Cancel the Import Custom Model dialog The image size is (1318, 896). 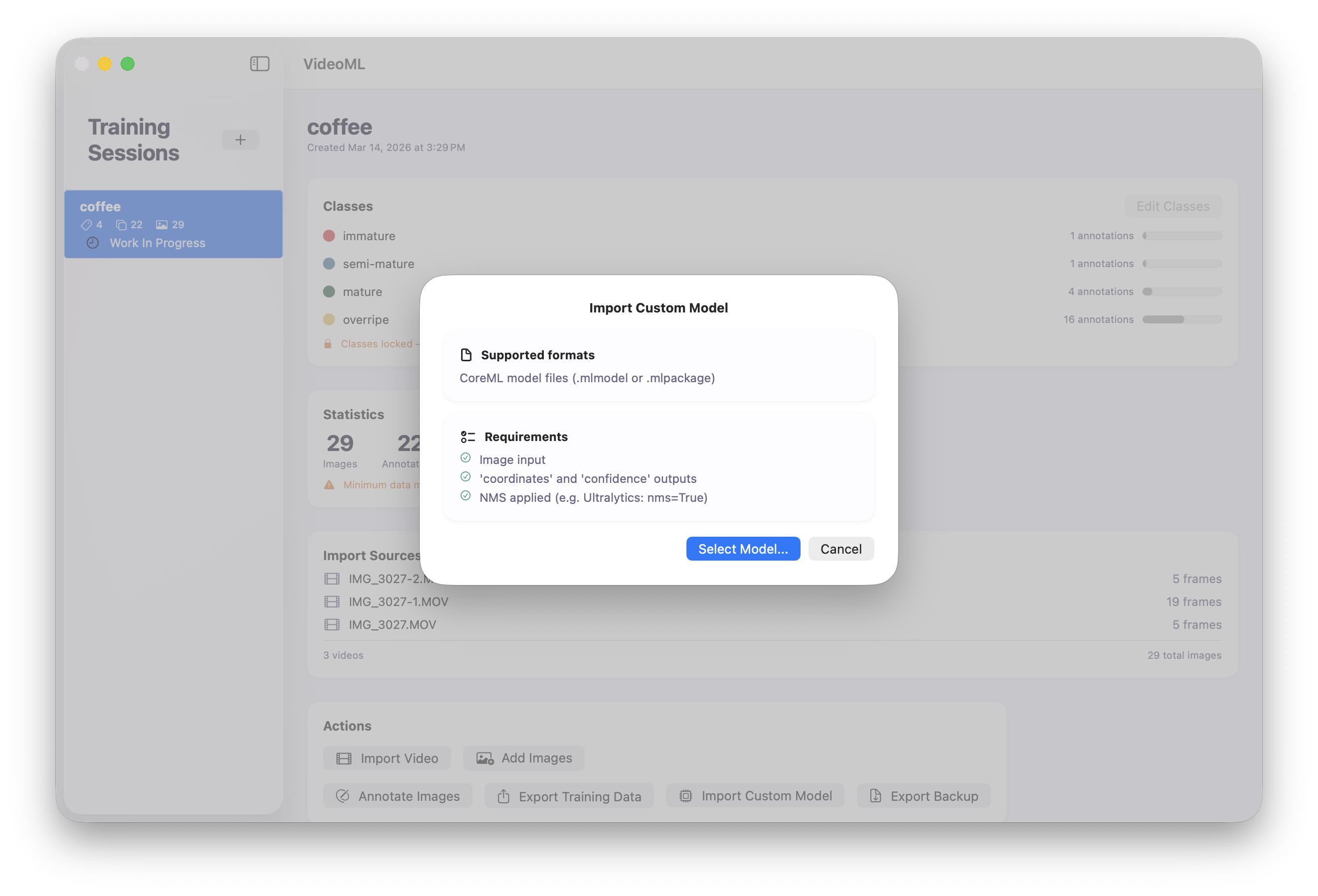point(840,548)
